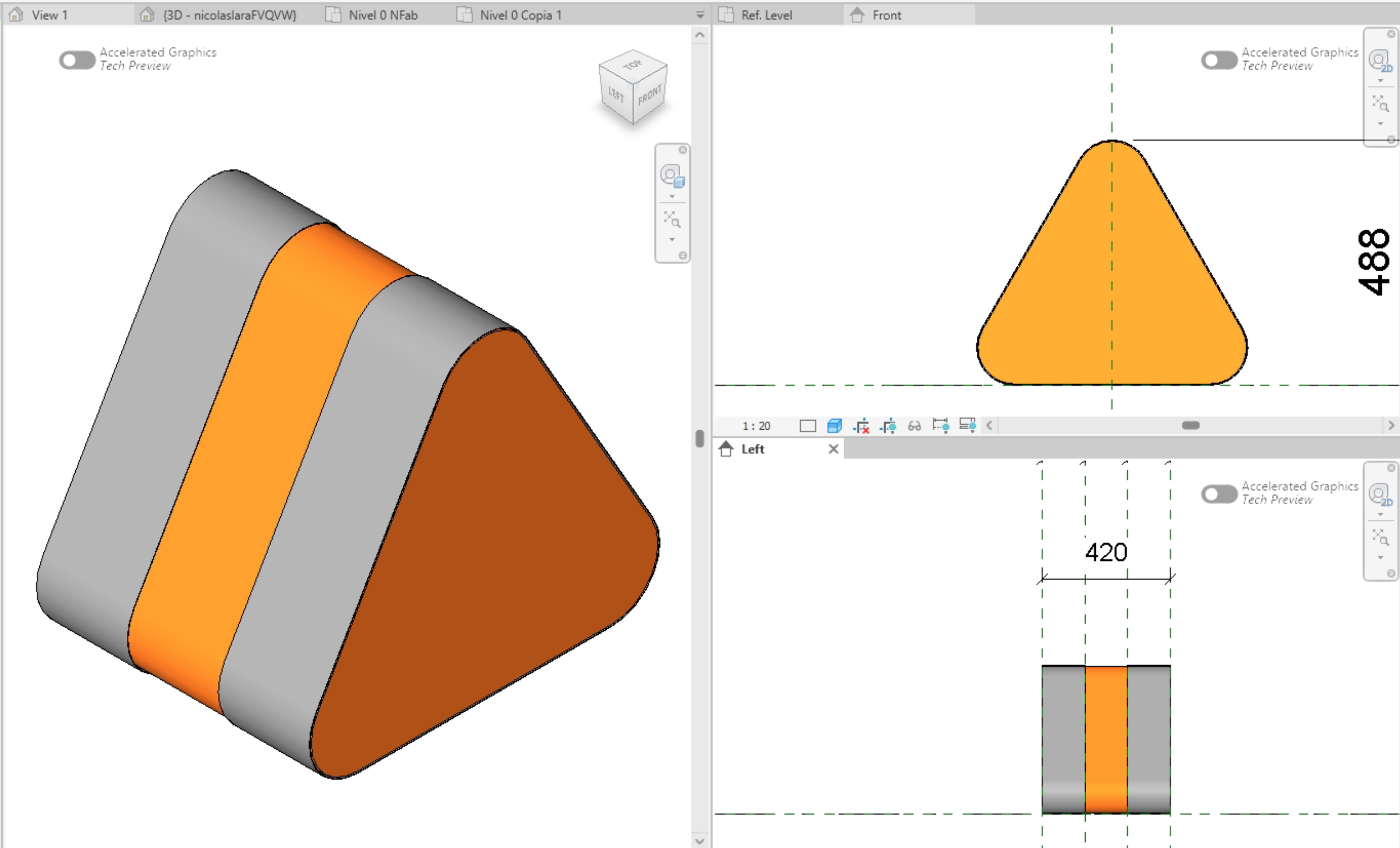Click Reveal Constraints icon in view bar
The image size is (1400, 848).
[x=940, y=426]
